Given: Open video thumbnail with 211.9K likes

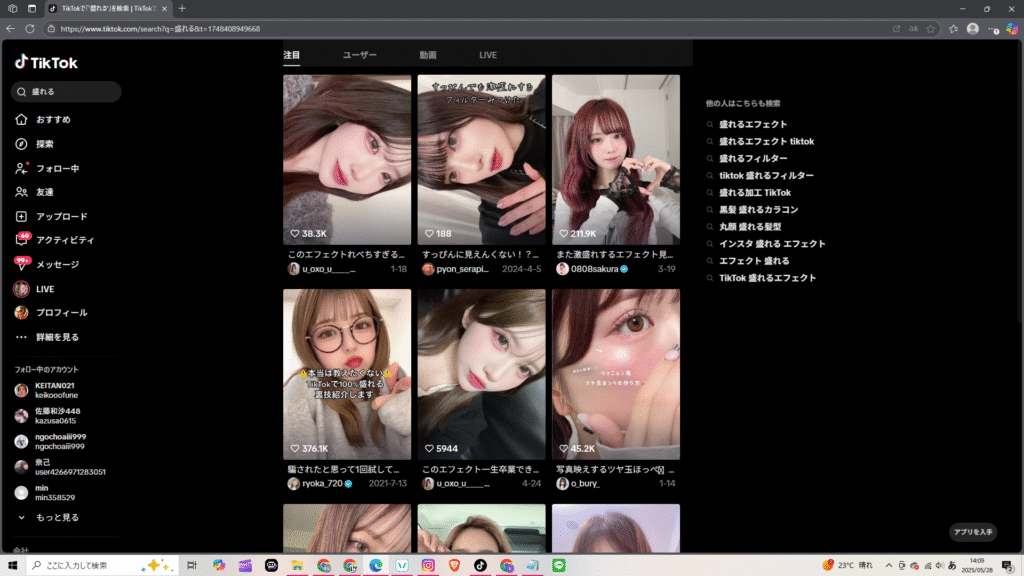Looking at the screenshot, I should click(616, 159).
